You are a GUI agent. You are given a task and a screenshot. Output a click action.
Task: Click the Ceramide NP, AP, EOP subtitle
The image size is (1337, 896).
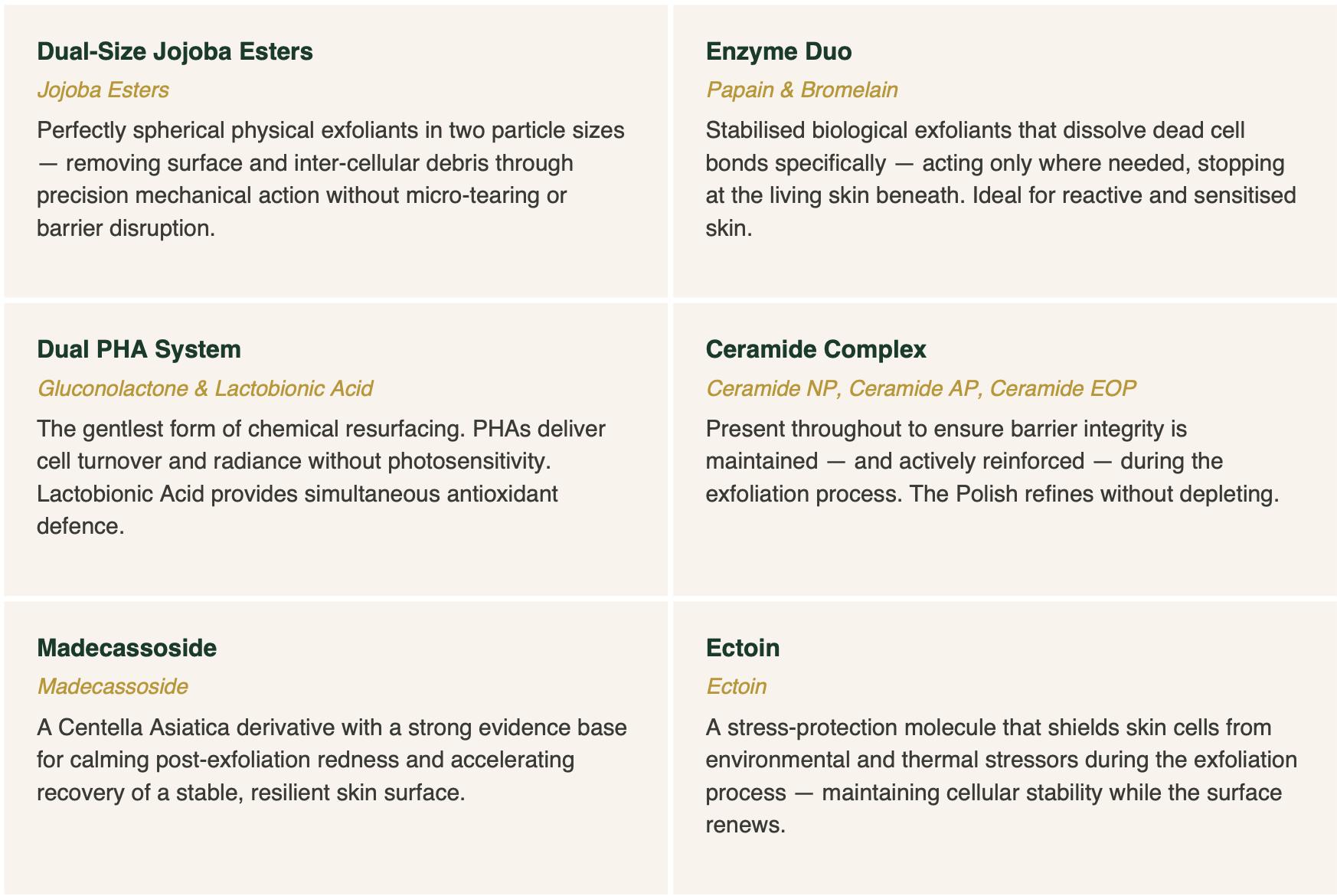920,389
